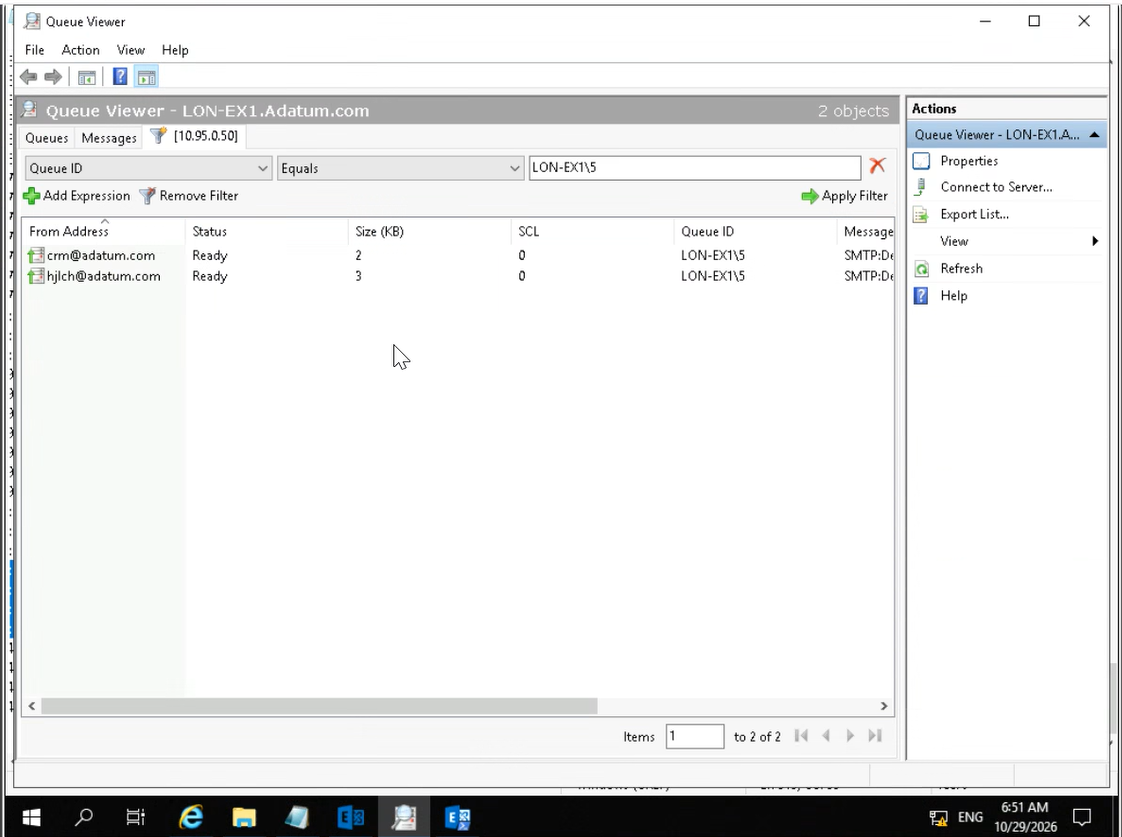
Task: Go to previous page of items
Action: [x=826, y=735]
